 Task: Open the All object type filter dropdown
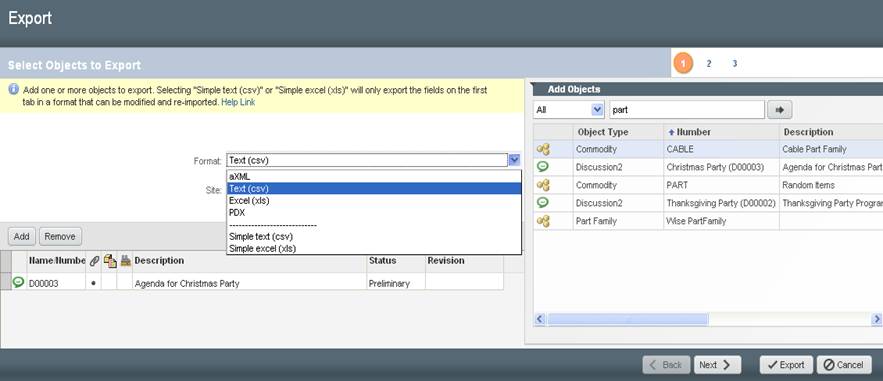[x=597, y=110]
